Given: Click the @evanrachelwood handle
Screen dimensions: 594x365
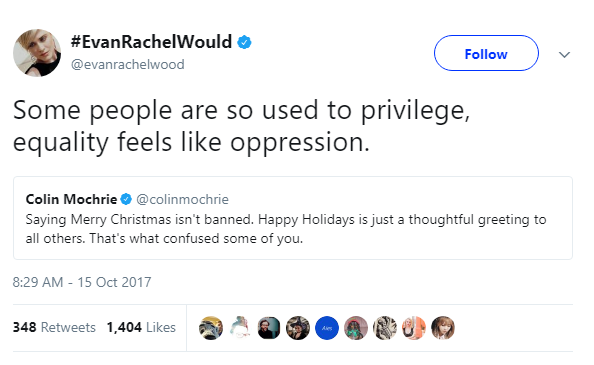Looking at the screenshot, I should [128, 64].
